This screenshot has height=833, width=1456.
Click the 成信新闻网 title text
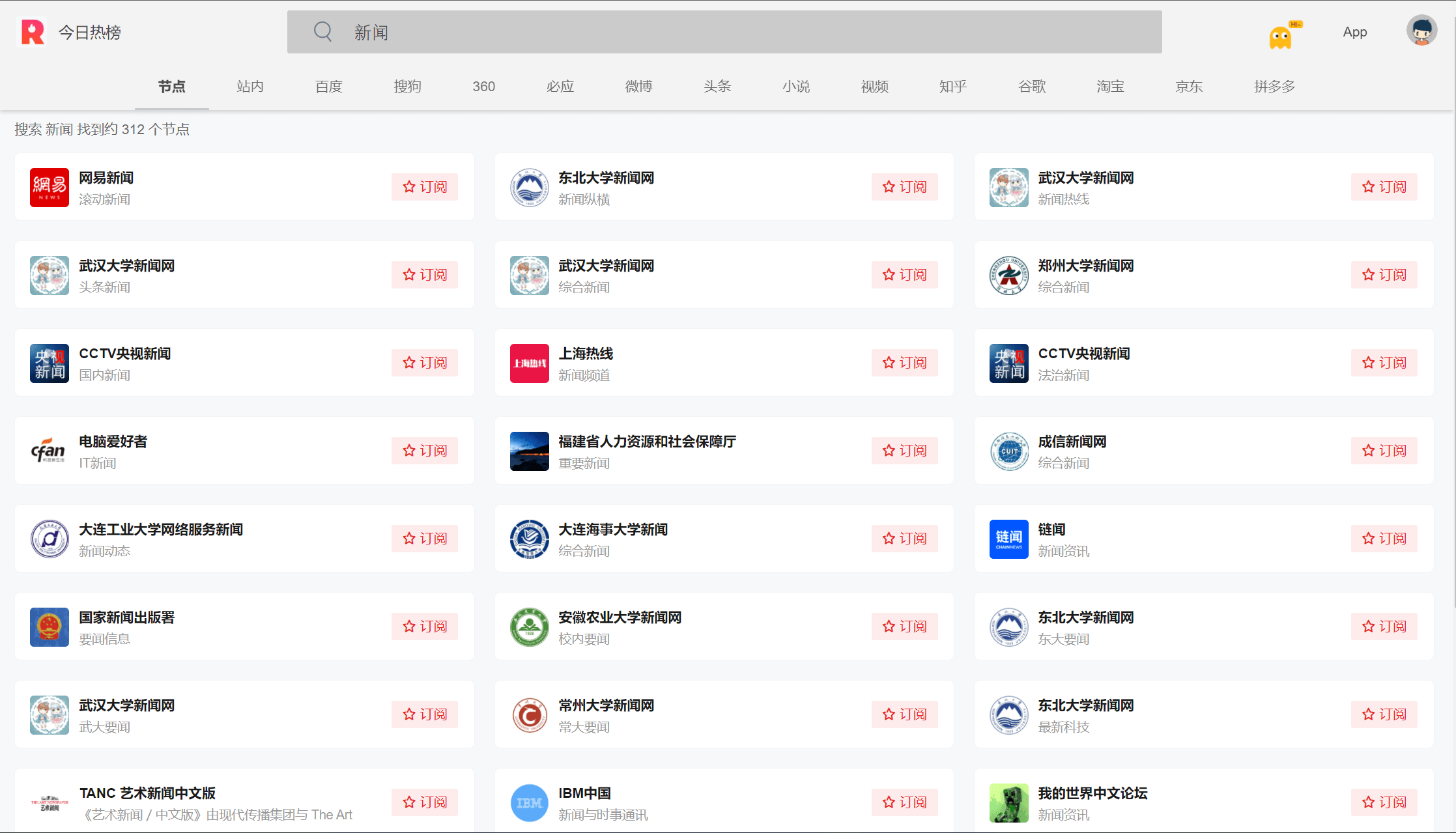click(1072, 442)
